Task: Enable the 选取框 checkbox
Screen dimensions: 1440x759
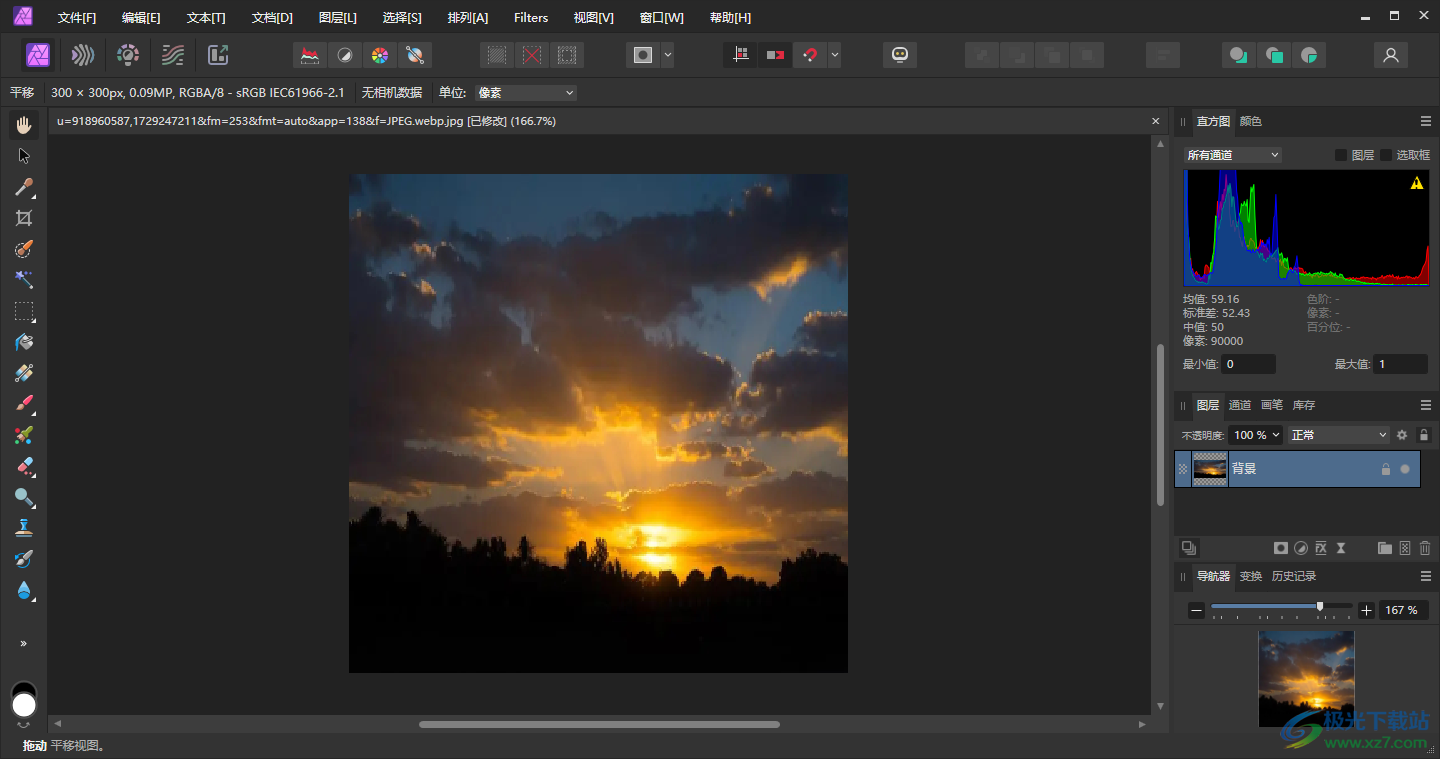Action: 1386,155
